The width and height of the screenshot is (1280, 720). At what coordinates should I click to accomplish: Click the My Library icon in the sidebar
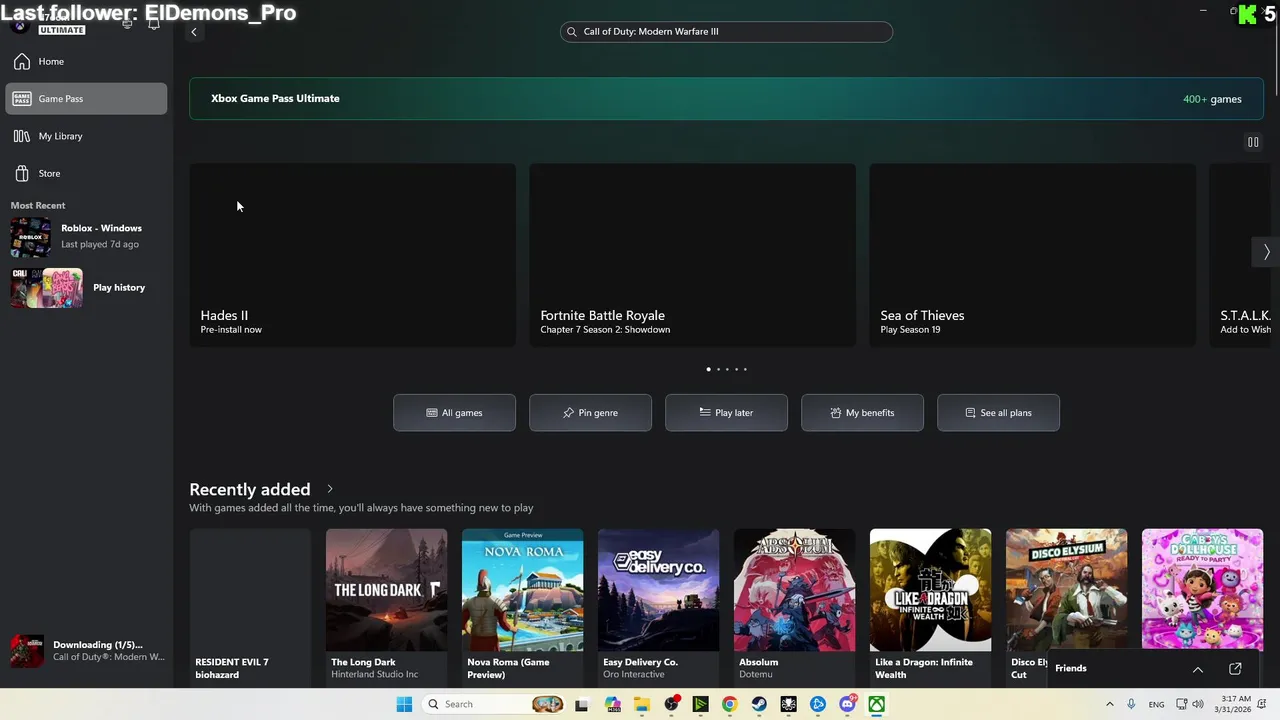(x=22, y=136)
